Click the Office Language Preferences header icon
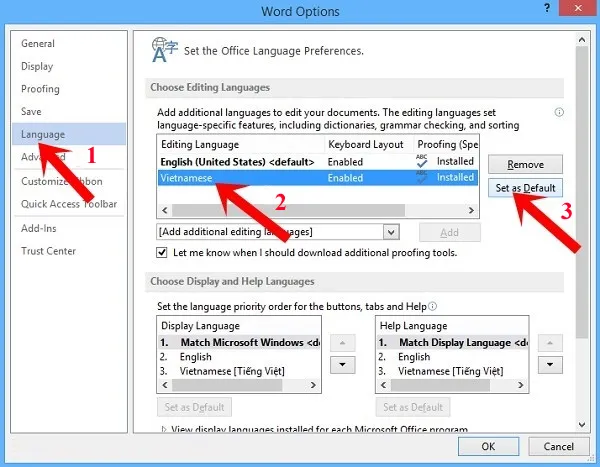 (x=162, y=48)
